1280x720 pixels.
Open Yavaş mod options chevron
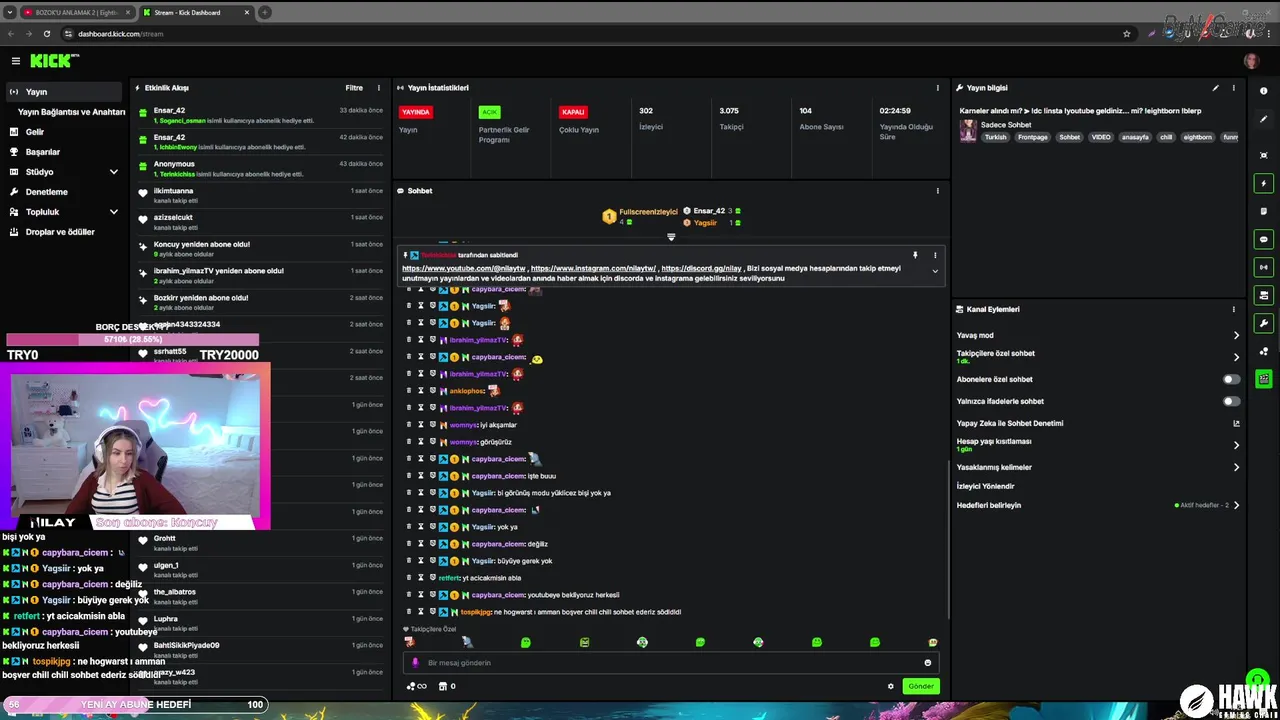[1236, 335]
